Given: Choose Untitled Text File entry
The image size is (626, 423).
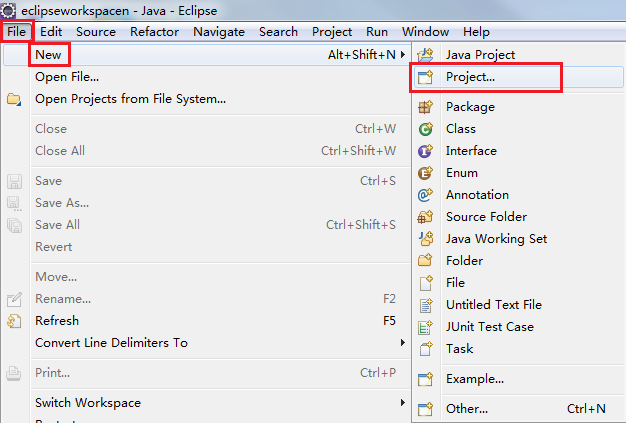Looking at the screenshot, I should (x=494, y=305).
